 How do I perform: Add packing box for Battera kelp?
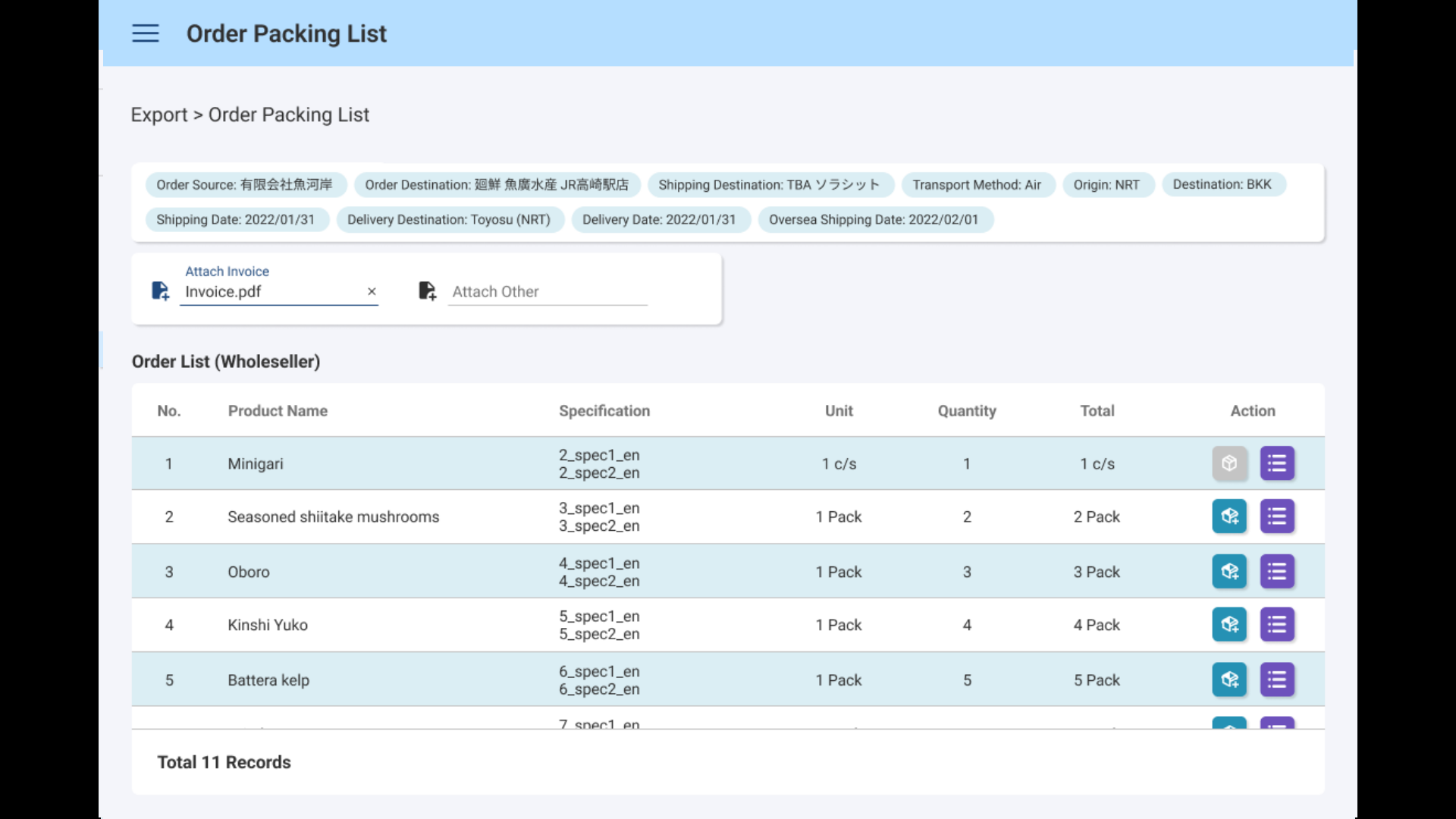point(1229,680)
